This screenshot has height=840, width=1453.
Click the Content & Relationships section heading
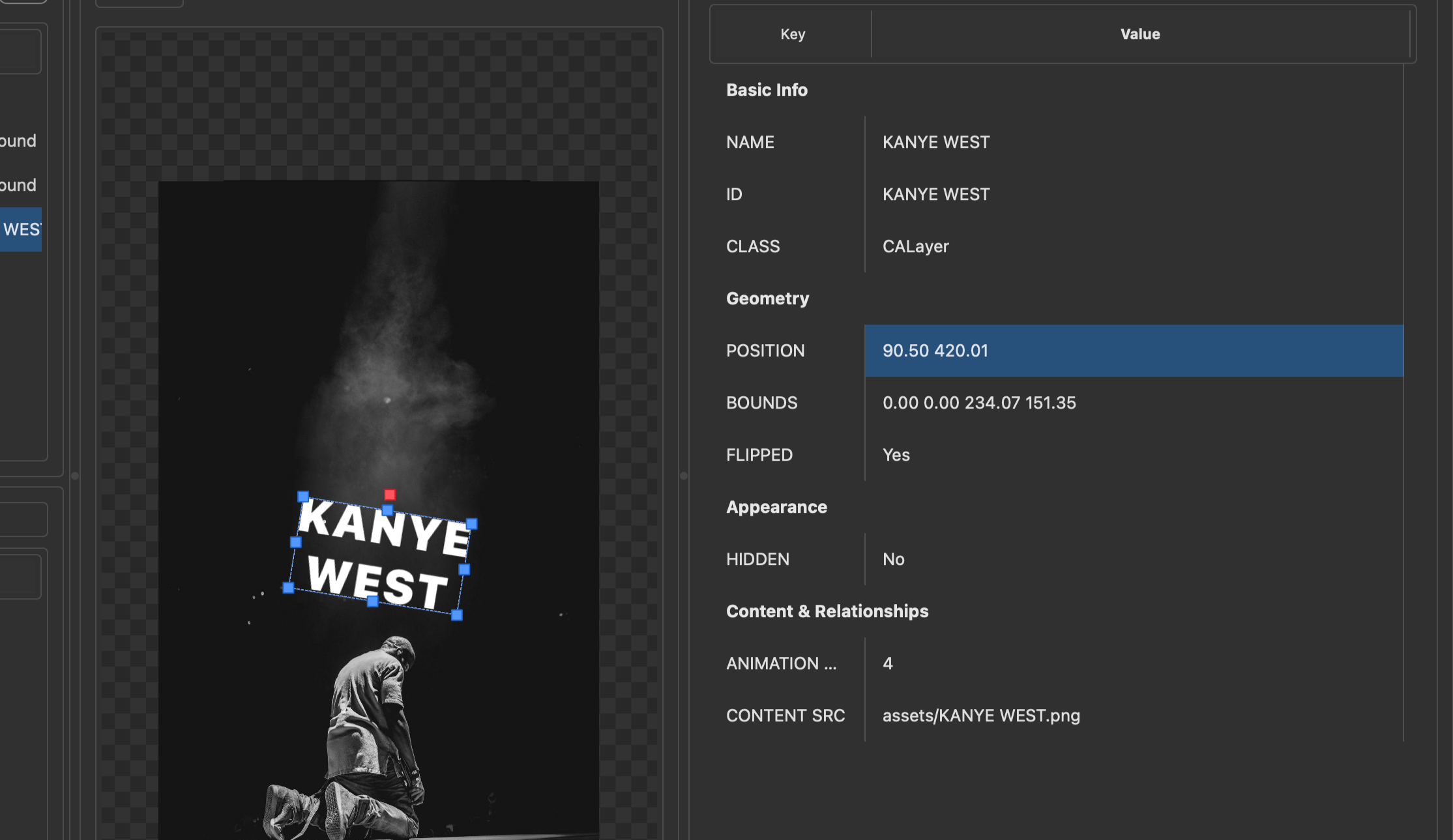pyautogui.click(x=827, y=611)
